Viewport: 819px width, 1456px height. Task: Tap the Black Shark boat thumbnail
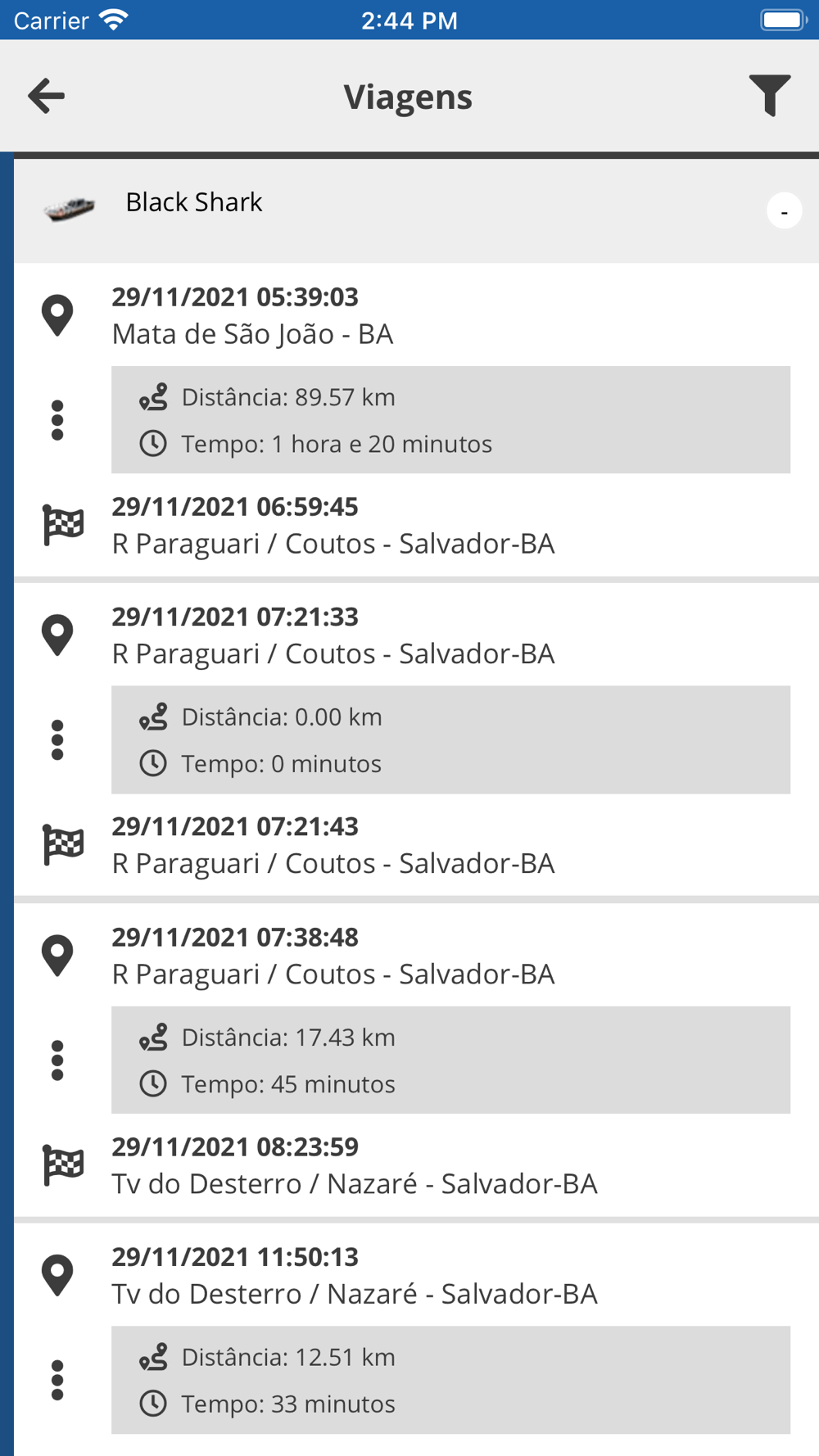click(x=70, y=208)
